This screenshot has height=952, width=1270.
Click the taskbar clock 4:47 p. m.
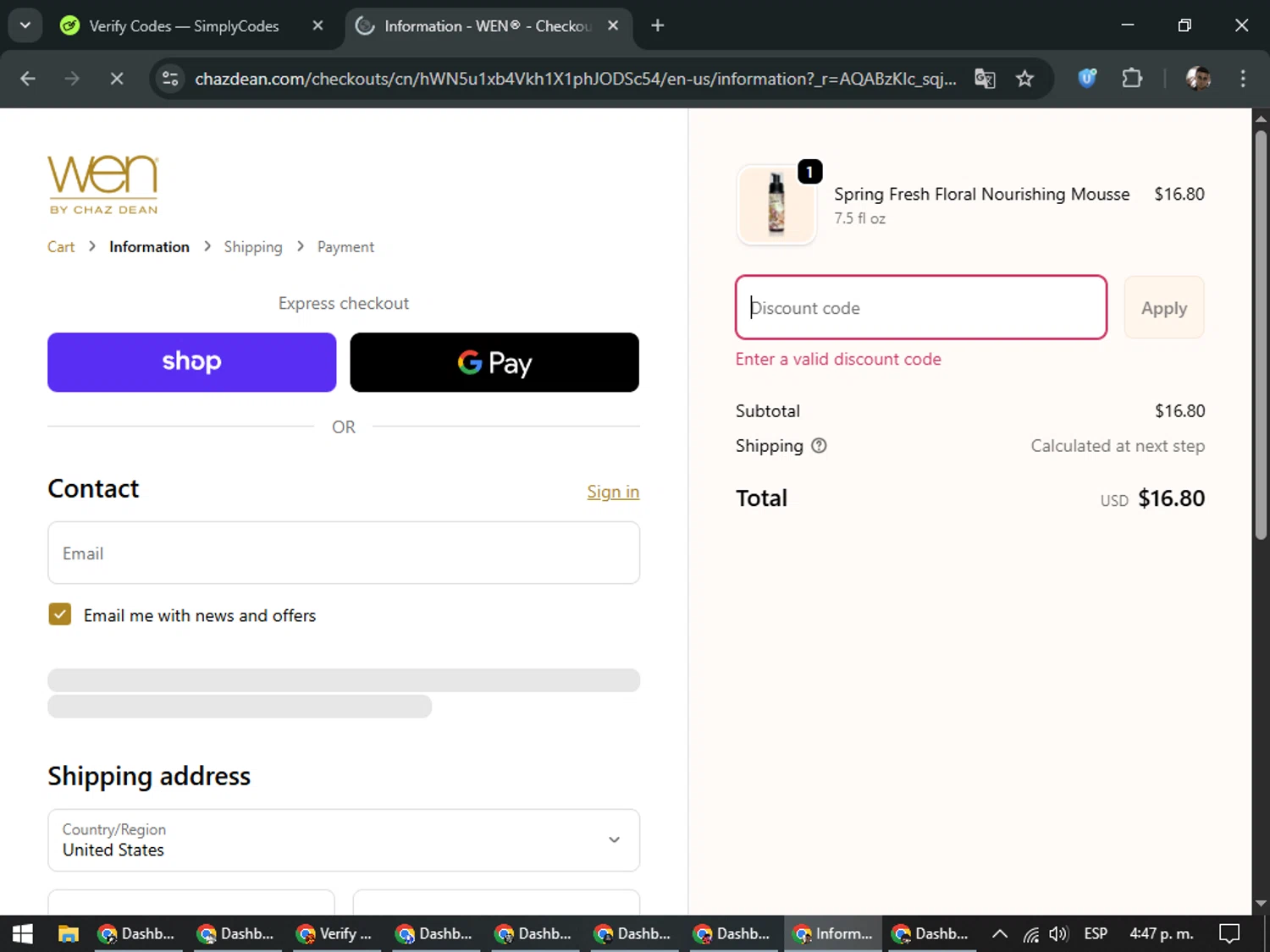(x=1162, y=933)
